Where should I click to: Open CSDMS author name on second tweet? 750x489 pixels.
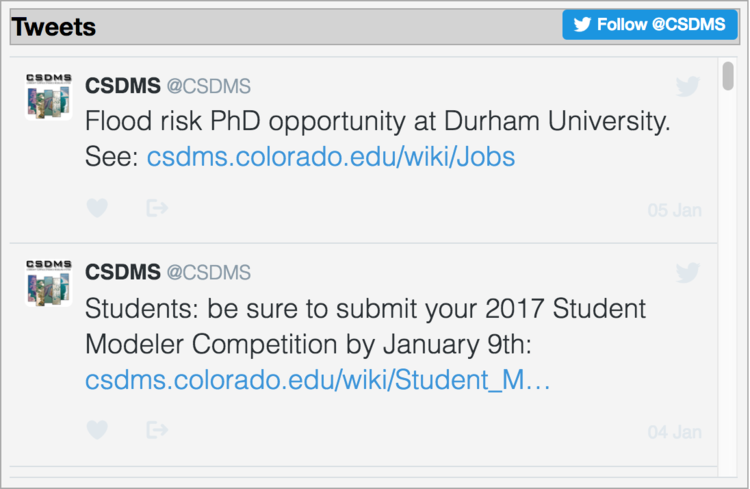[122, 272]
